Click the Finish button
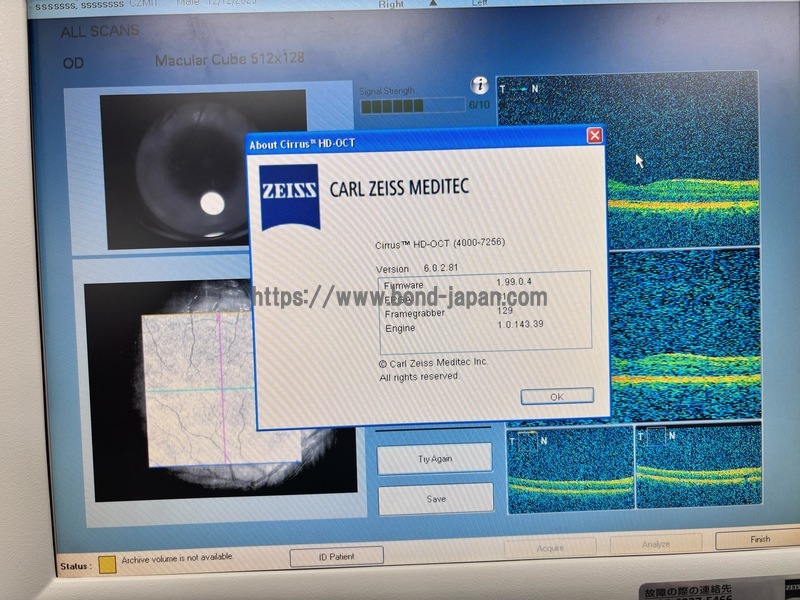Viewport: 800px width, 600px height. click(758, 540)
